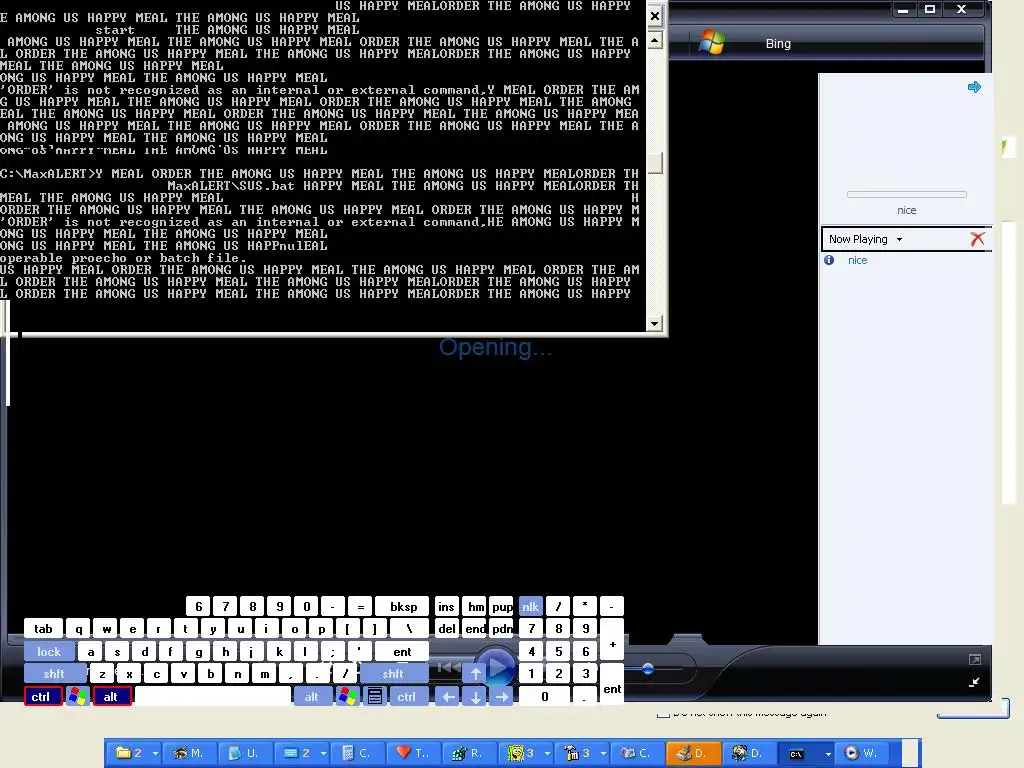Open the red heart 'T..' taskbar item

tap(413, 753)
